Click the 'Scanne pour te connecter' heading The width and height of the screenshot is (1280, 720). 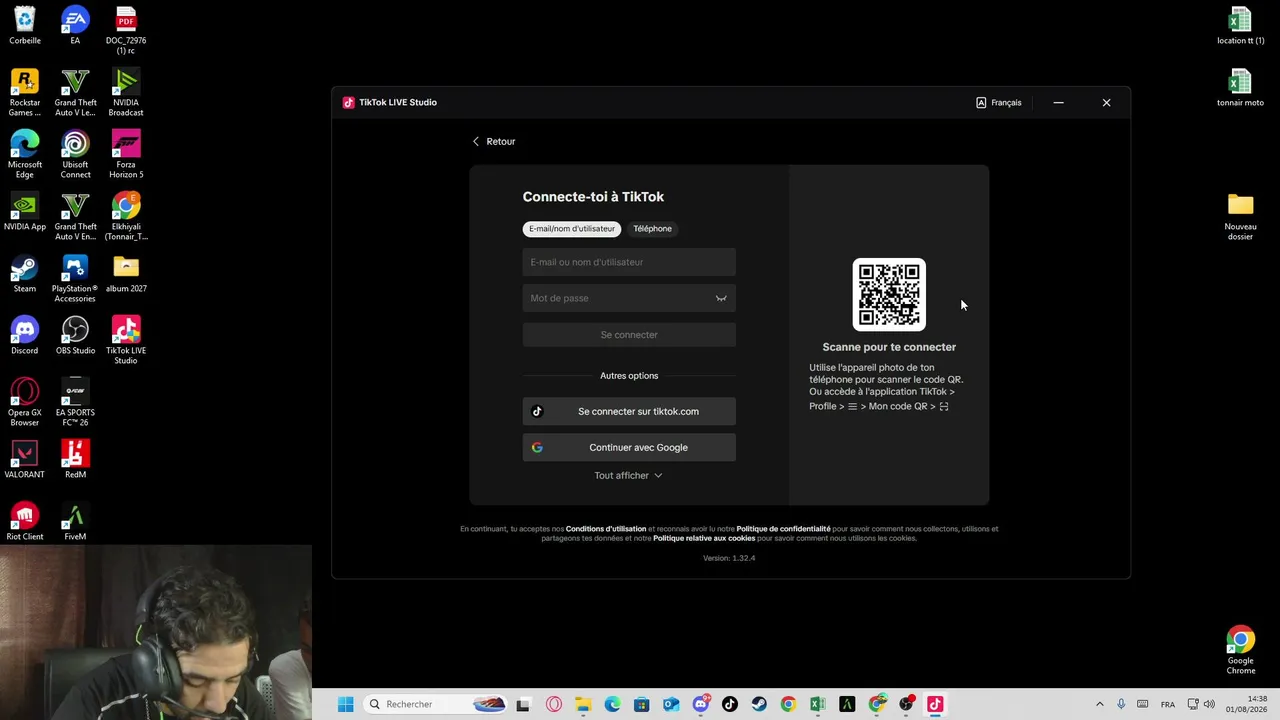889,347
